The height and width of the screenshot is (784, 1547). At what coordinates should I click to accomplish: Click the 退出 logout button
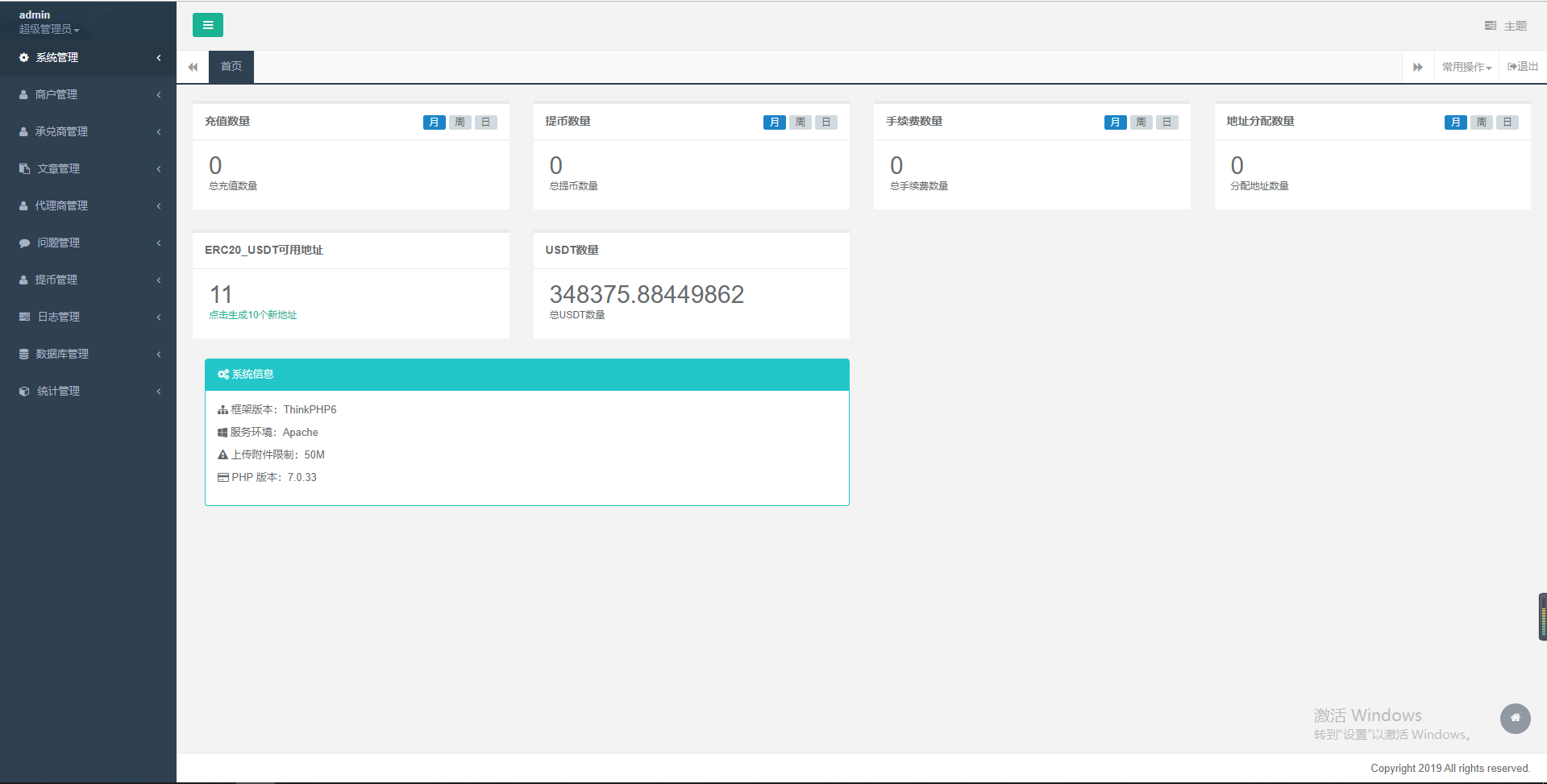tap(1523, 67)
